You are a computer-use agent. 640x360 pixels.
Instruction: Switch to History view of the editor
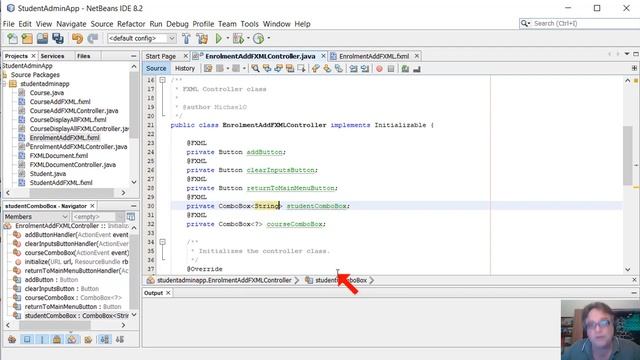click(185, 69)
